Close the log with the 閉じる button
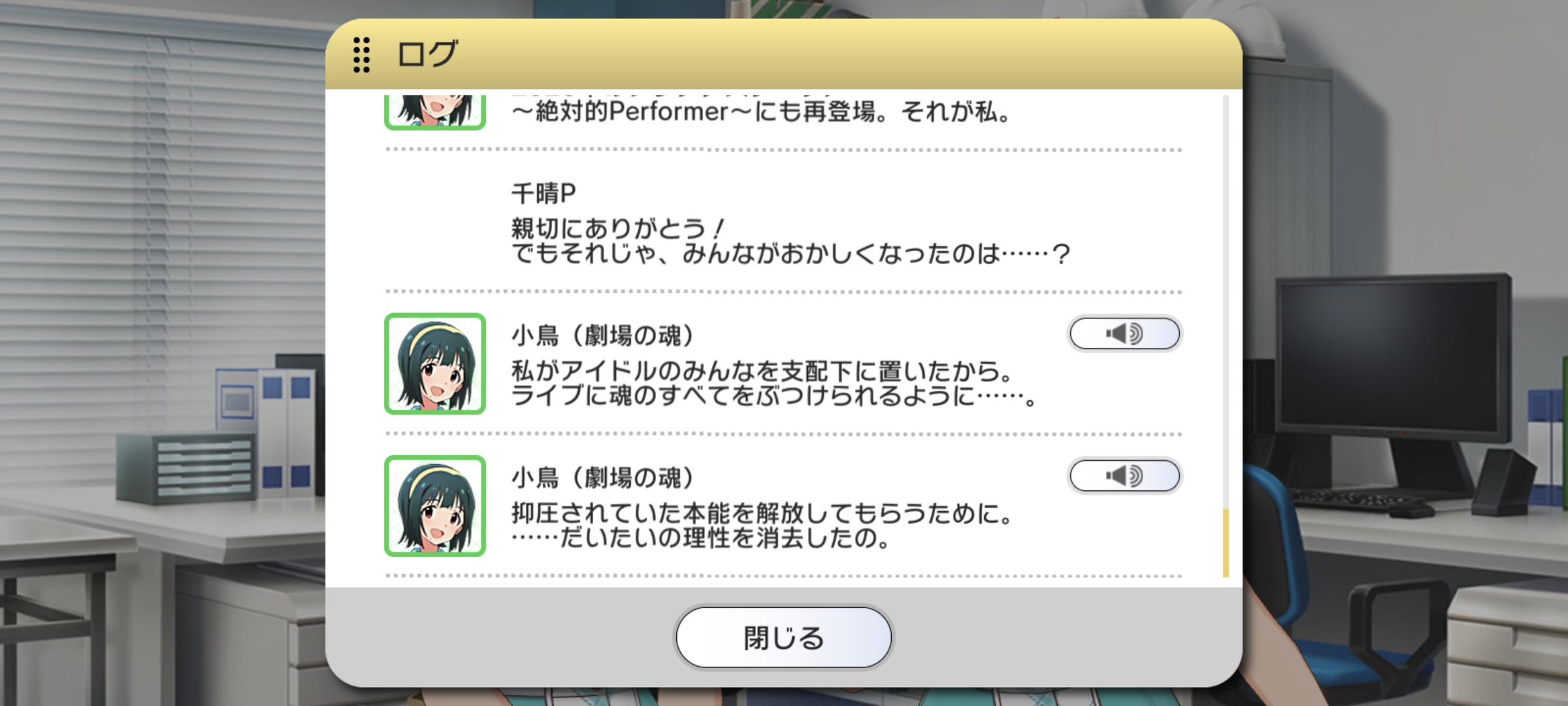 pyautogui.click(x=783, y=637)
